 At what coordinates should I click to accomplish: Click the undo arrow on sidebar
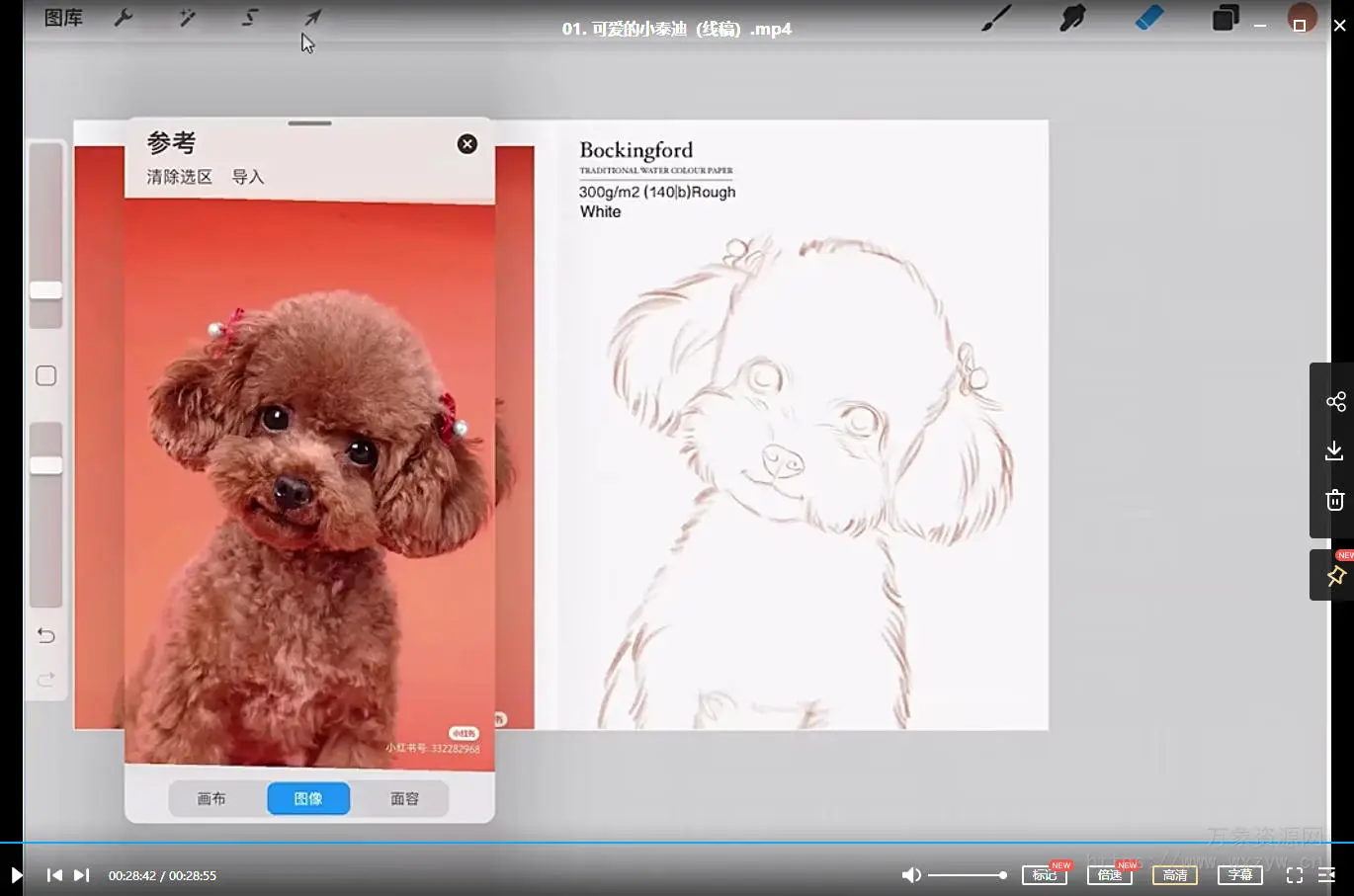click(x=45, y=635)
